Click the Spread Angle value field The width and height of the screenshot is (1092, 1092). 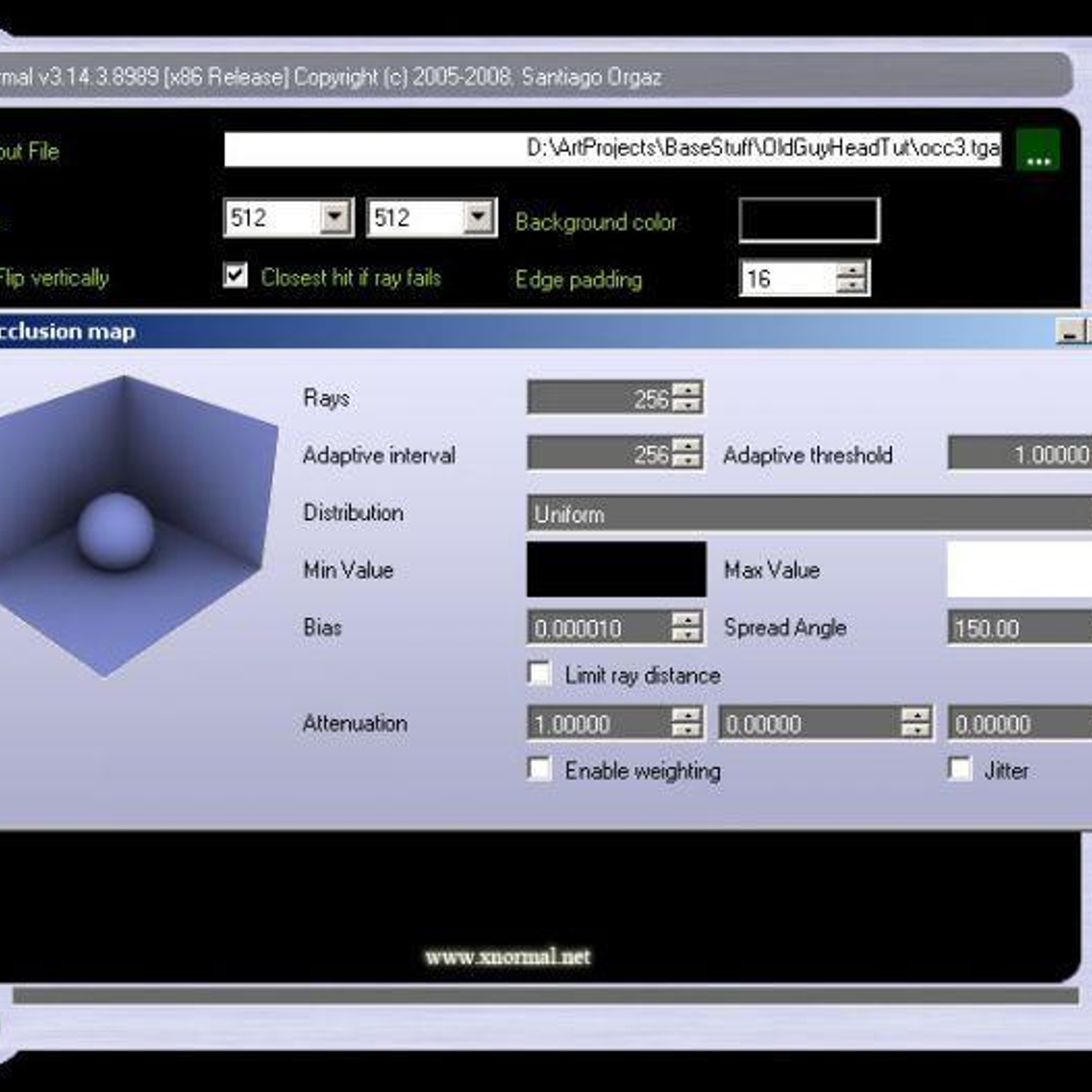tap(1017, 628)
